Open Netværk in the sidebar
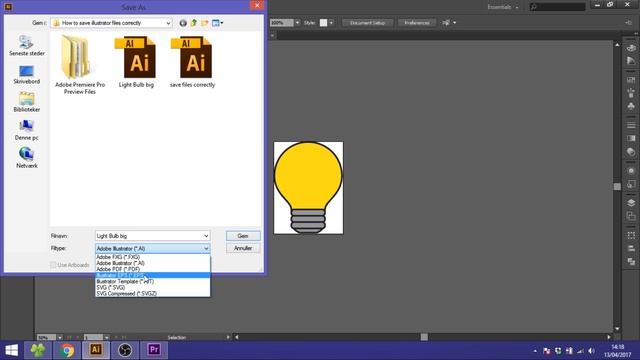Viewport: 640px width, 360px height. click(27, 158)
